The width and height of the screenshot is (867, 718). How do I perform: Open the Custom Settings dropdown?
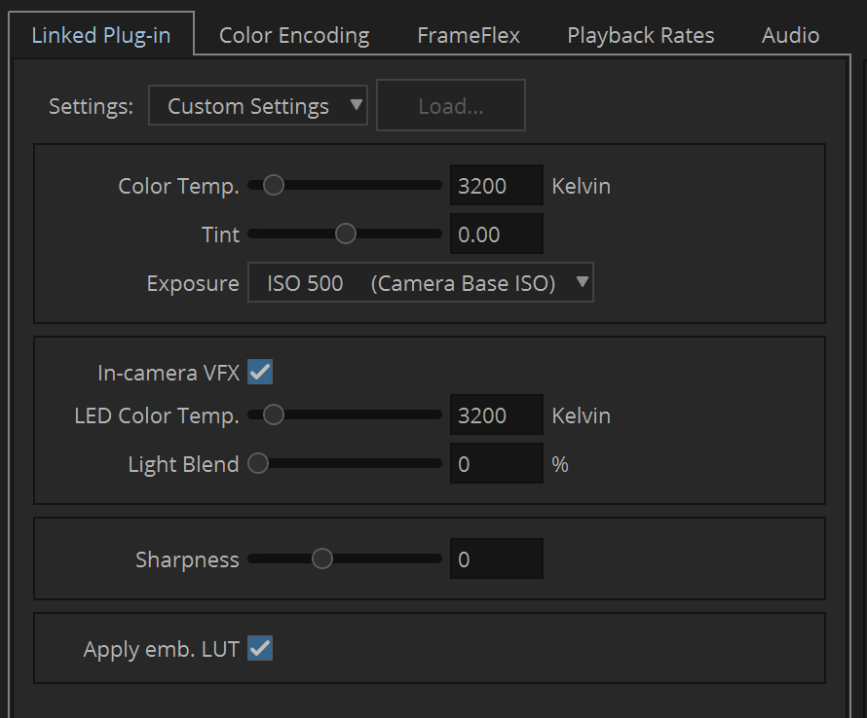(x=257, y=105)
